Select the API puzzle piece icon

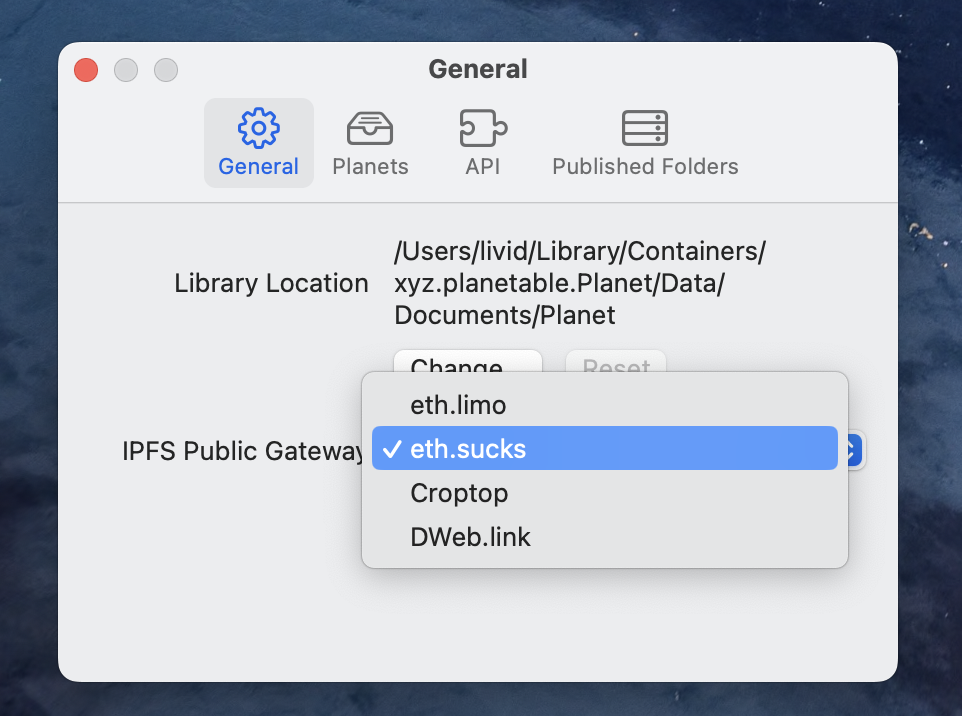tap(482, 128)
